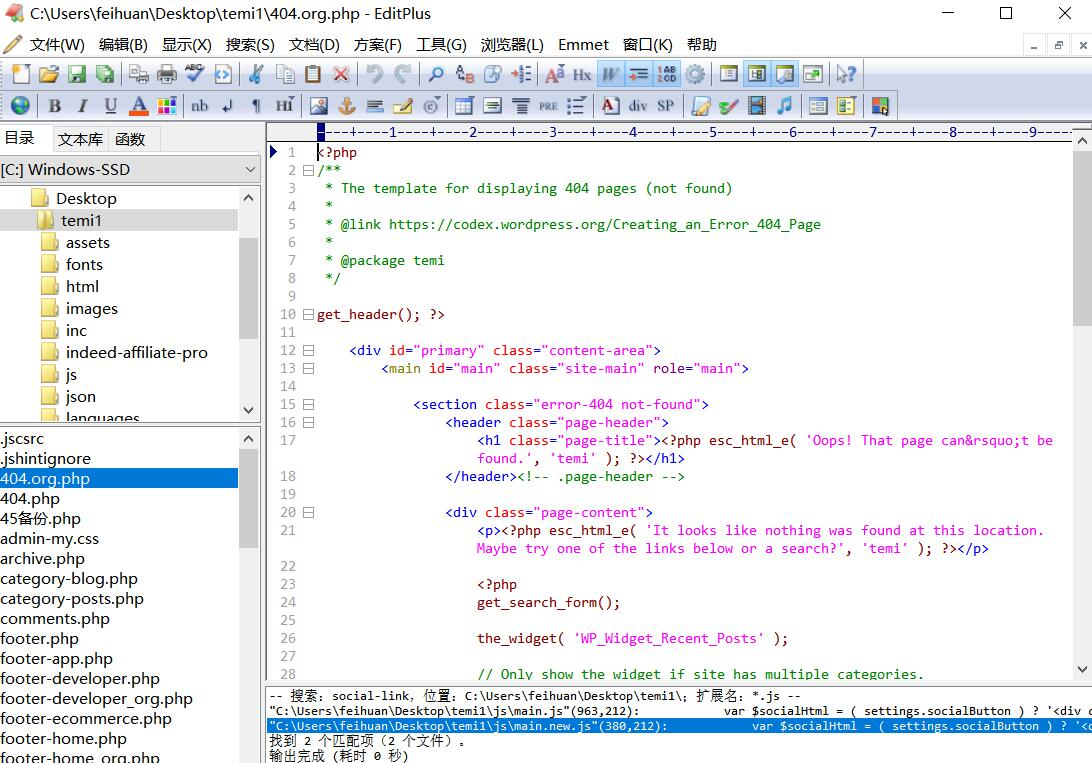Switch to the 函数 tab
This screenshot has width=1092, height=763.
click(x=130, y=139)
